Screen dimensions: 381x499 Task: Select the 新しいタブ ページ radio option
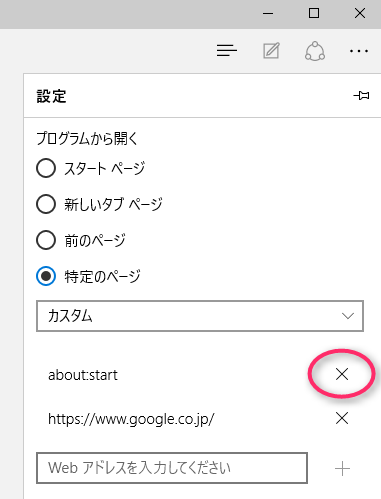coord(46,204)
